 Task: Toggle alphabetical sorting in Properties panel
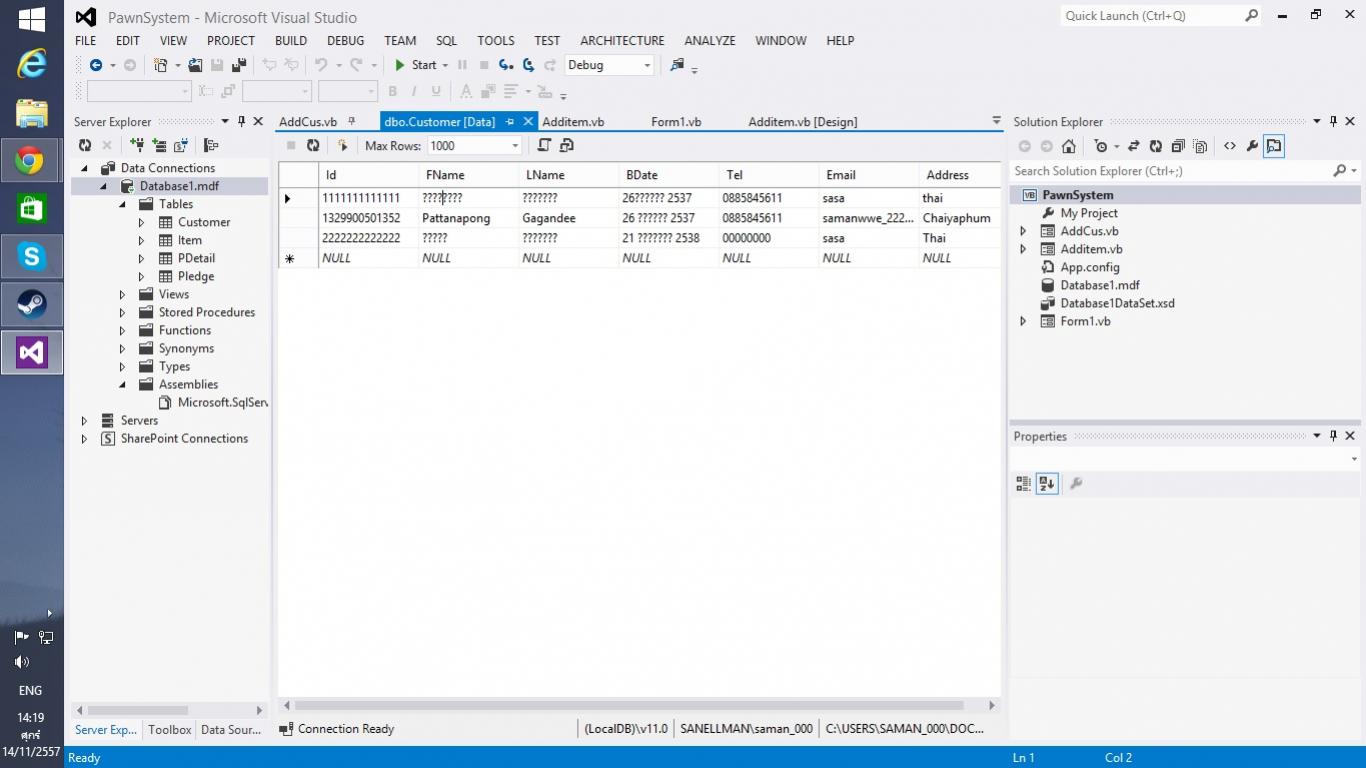[x=1047, y=484]
